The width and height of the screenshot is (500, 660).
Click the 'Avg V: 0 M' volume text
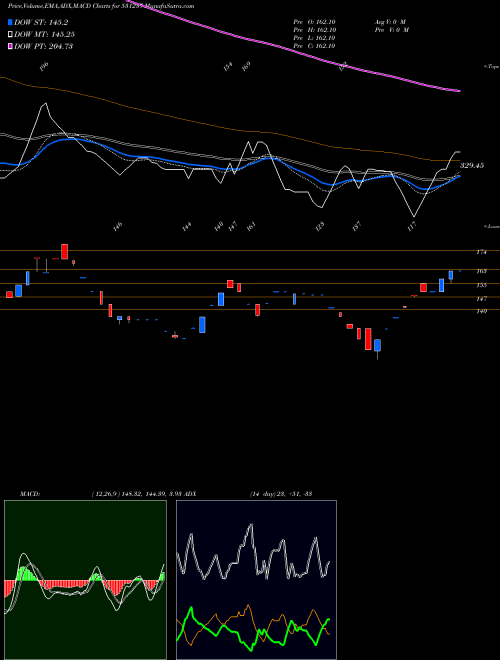[x=389, y=22]
